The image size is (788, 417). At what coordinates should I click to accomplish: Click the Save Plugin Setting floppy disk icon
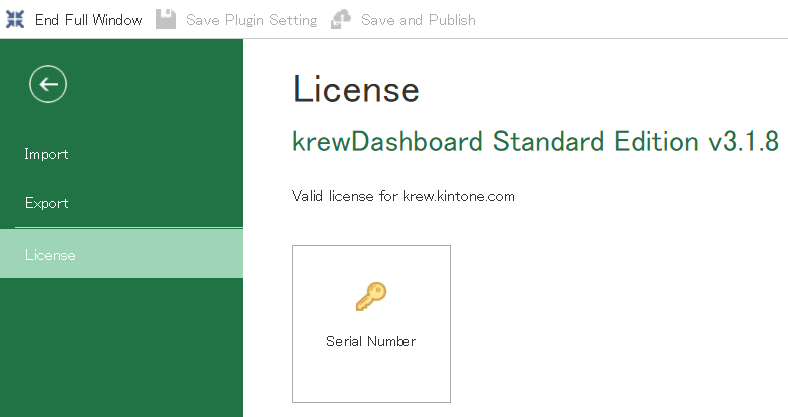[x=166, y=19]
